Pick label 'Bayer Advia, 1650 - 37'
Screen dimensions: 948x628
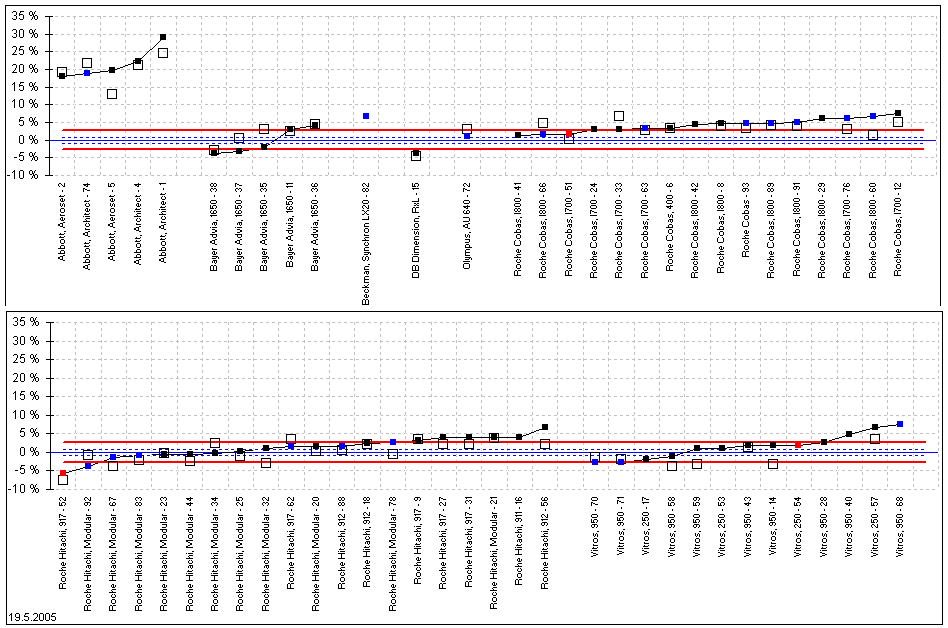(239, 227)
